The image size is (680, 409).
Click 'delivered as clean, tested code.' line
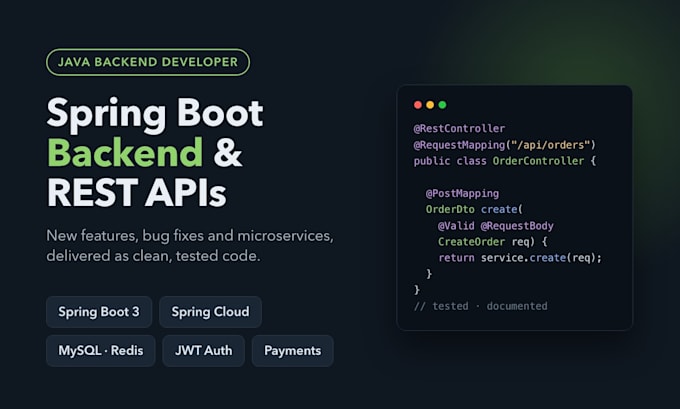click(x=154, y=256)
